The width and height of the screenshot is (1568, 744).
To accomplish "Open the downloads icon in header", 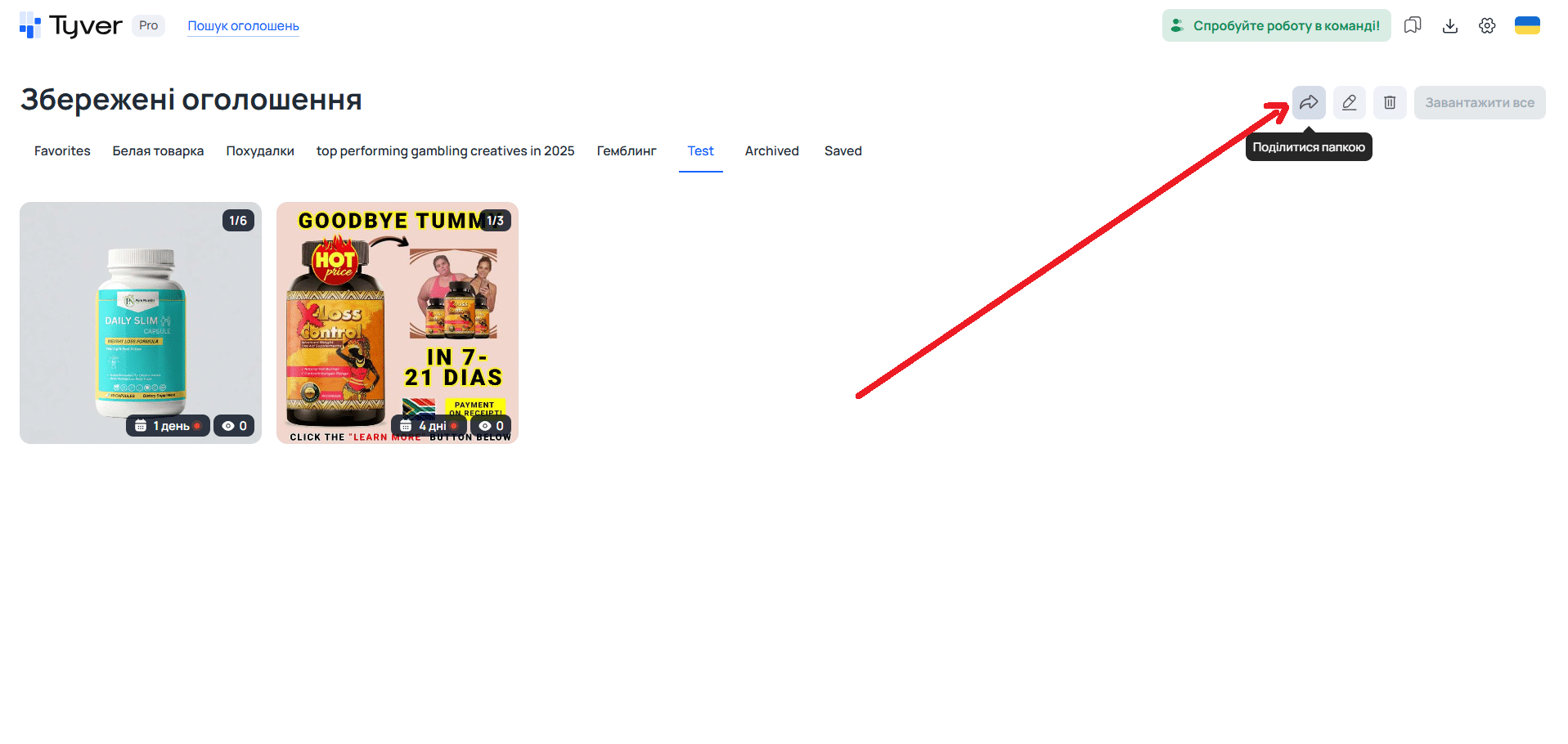I will click(x=1450, y=25).
